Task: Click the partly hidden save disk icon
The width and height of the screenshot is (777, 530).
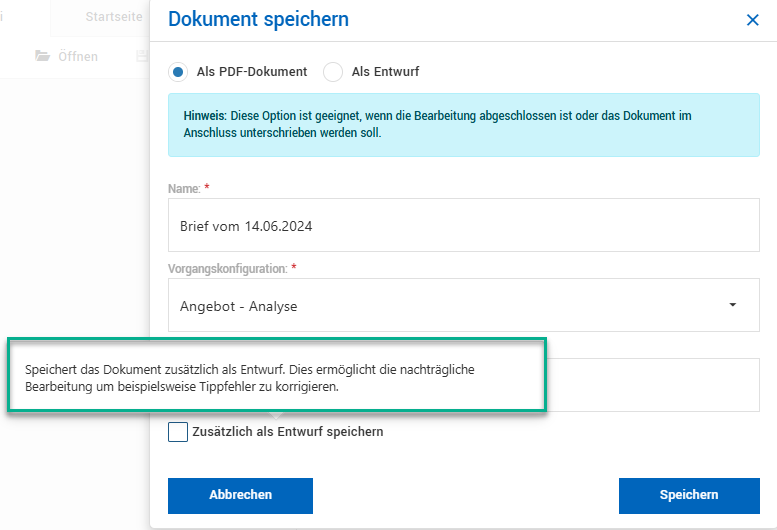Action: [142, 56]
